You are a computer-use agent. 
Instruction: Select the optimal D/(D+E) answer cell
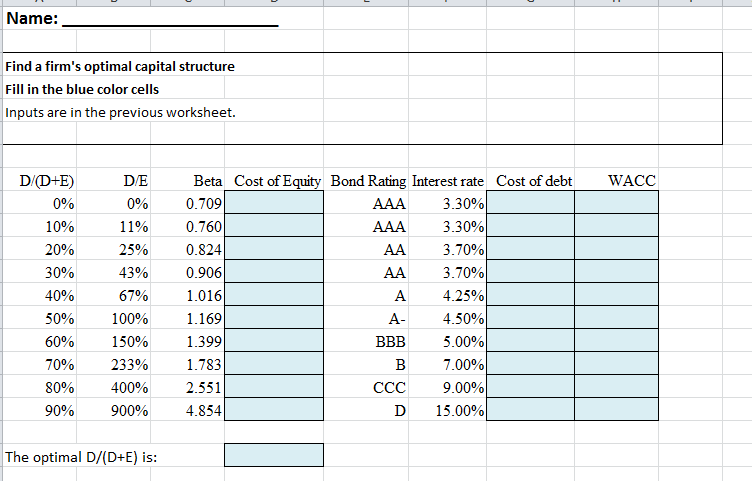coord(274,455)
